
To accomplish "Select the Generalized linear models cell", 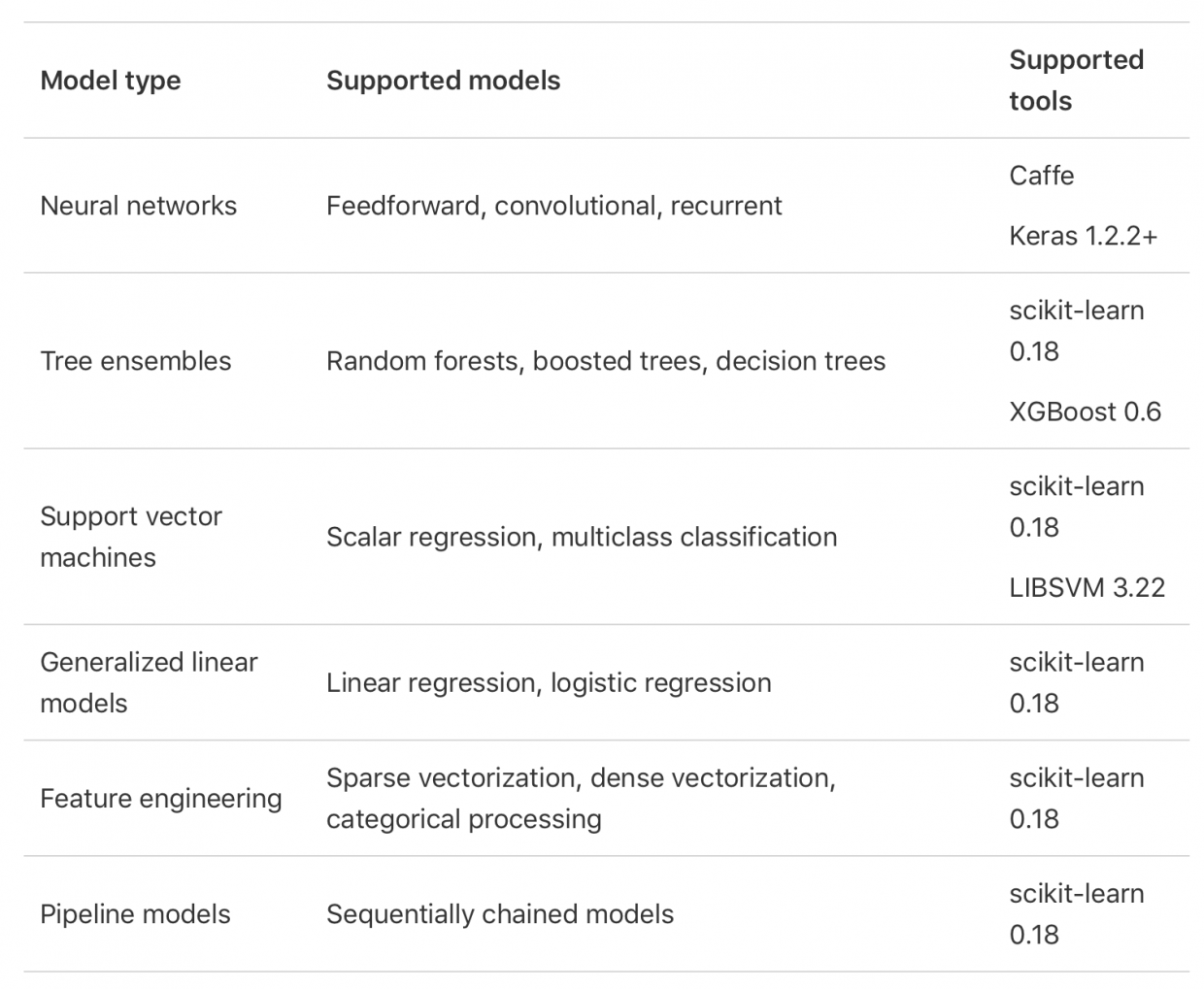I will [x=148, y=682].
